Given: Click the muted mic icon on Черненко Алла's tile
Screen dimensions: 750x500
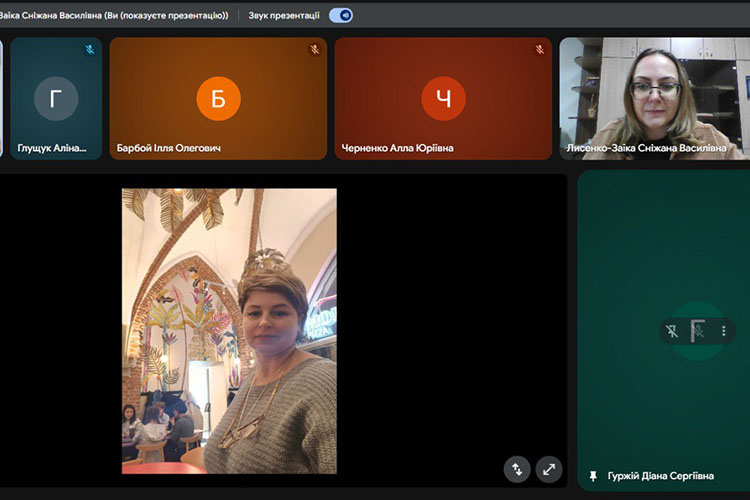Looking at the screenshot, I should pos(539,49).
